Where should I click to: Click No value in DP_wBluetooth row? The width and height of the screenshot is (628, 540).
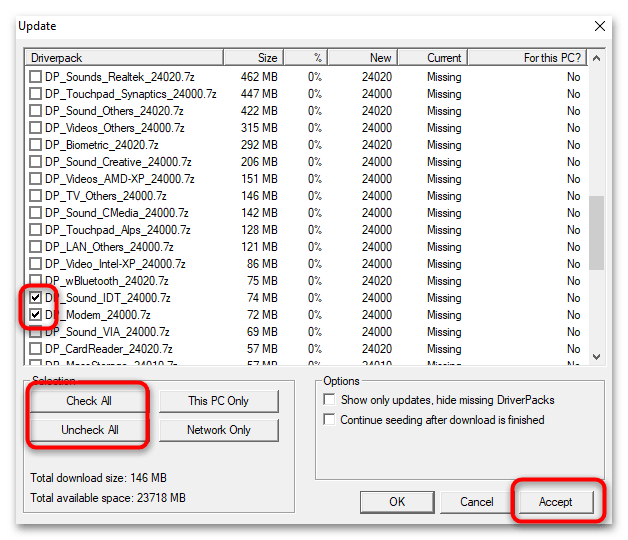(x=574, y=281)
